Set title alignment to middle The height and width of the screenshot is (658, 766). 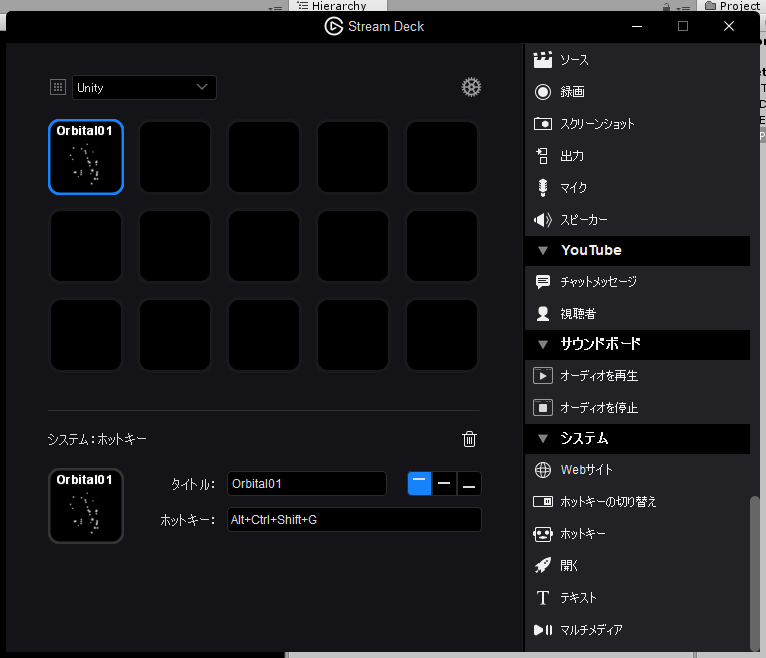click(x=444, y=484)
